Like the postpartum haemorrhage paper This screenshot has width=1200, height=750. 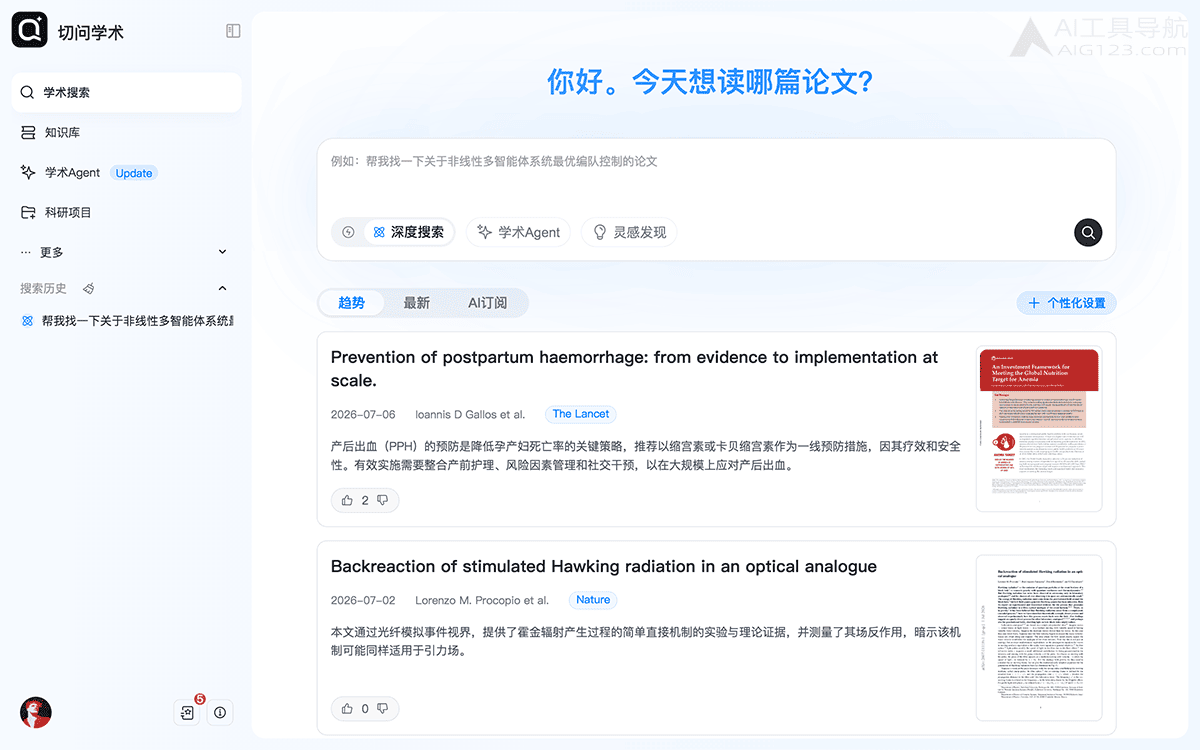pyautogui.click(x=347, y=500)
